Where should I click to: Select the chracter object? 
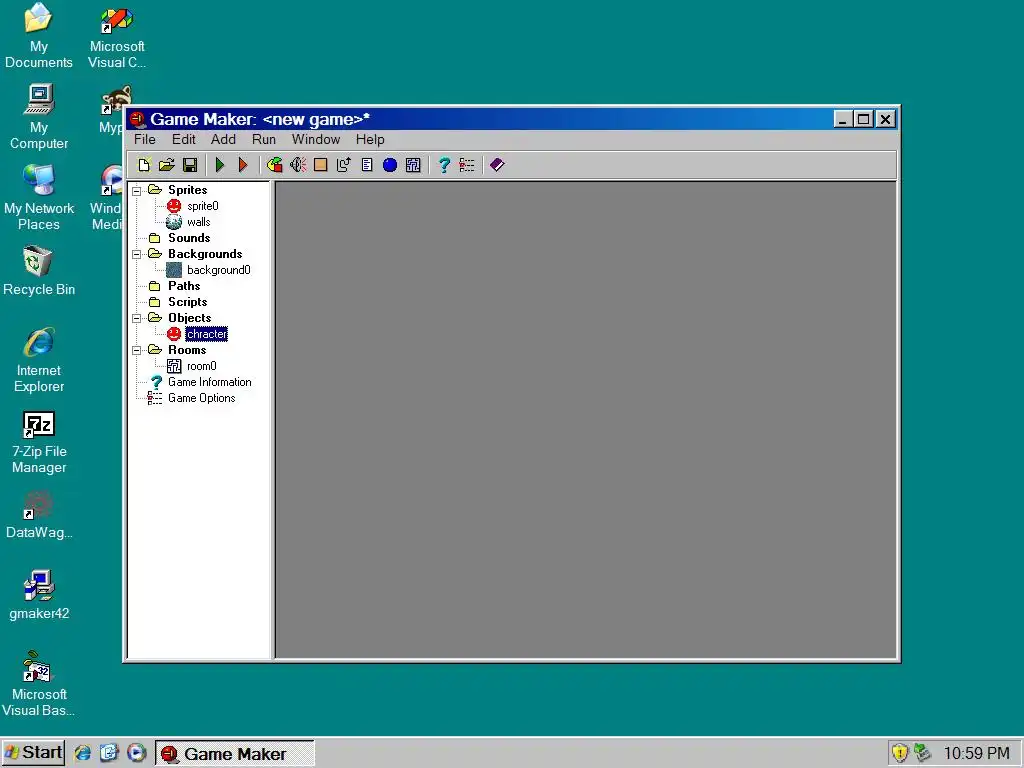(206, 334)
